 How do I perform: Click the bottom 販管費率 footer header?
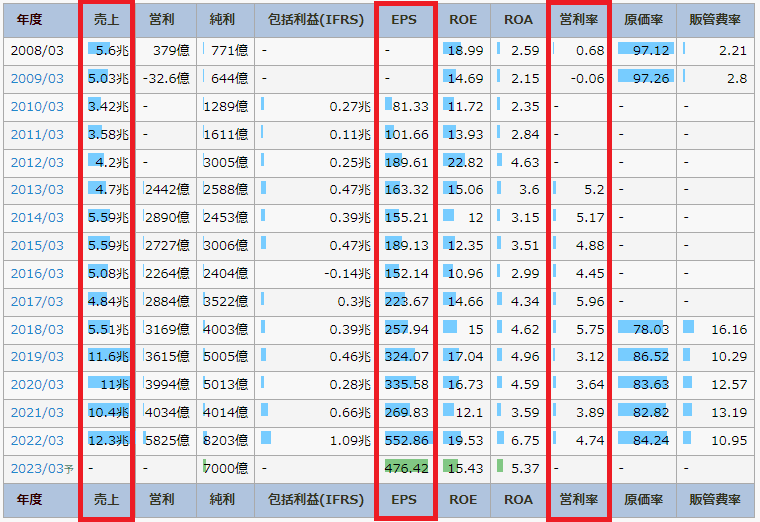tap(715, 499)
